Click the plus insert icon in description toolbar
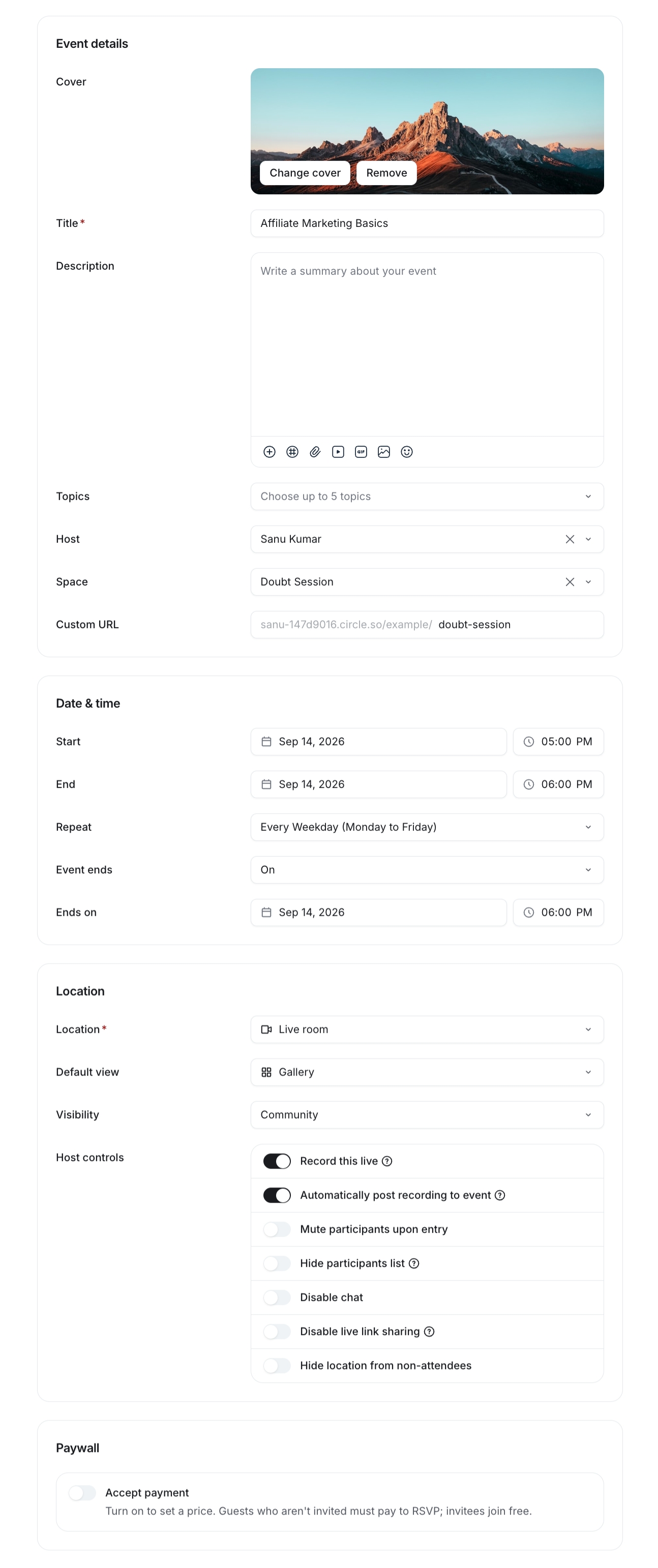 [x=270, y=452]
